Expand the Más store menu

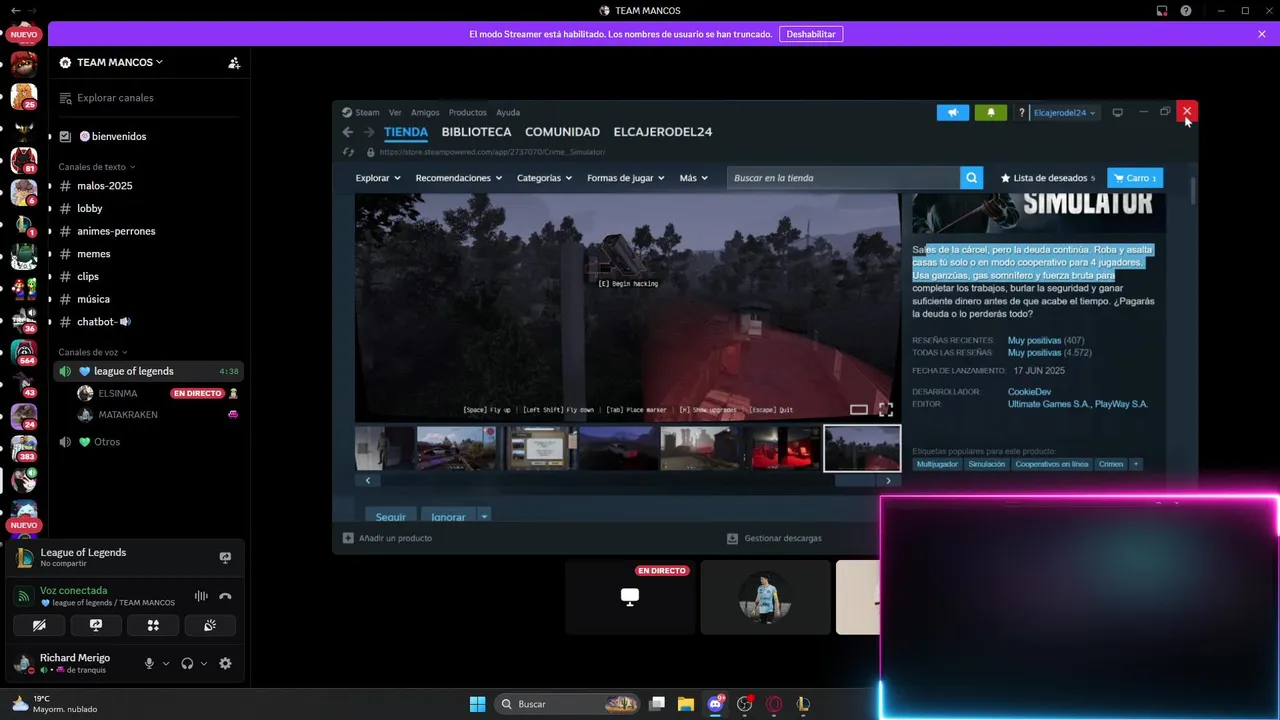693,178
